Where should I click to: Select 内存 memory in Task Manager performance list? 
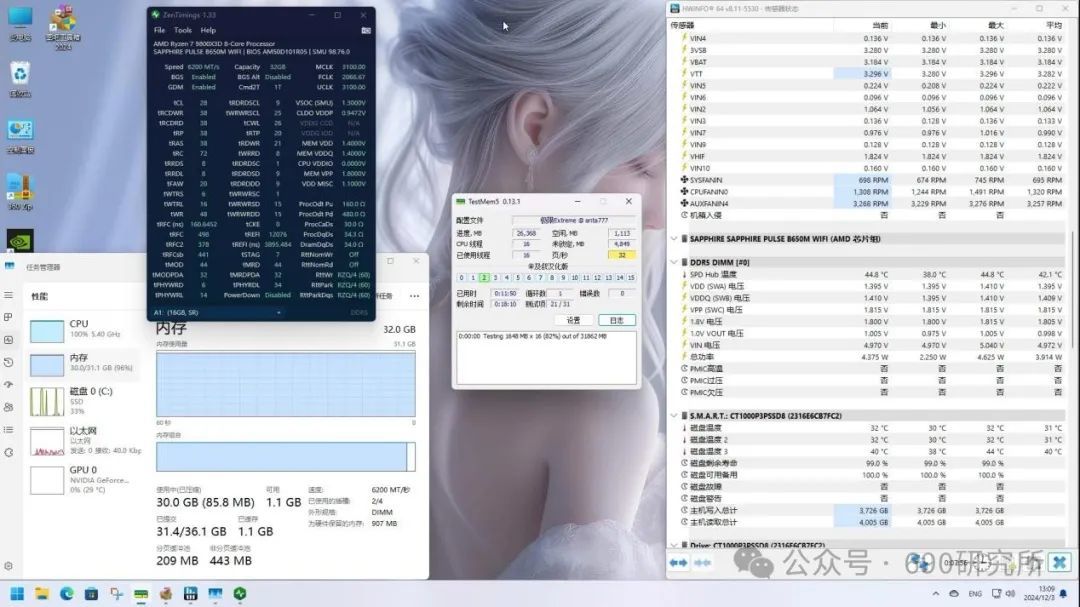tap(84, 364)
